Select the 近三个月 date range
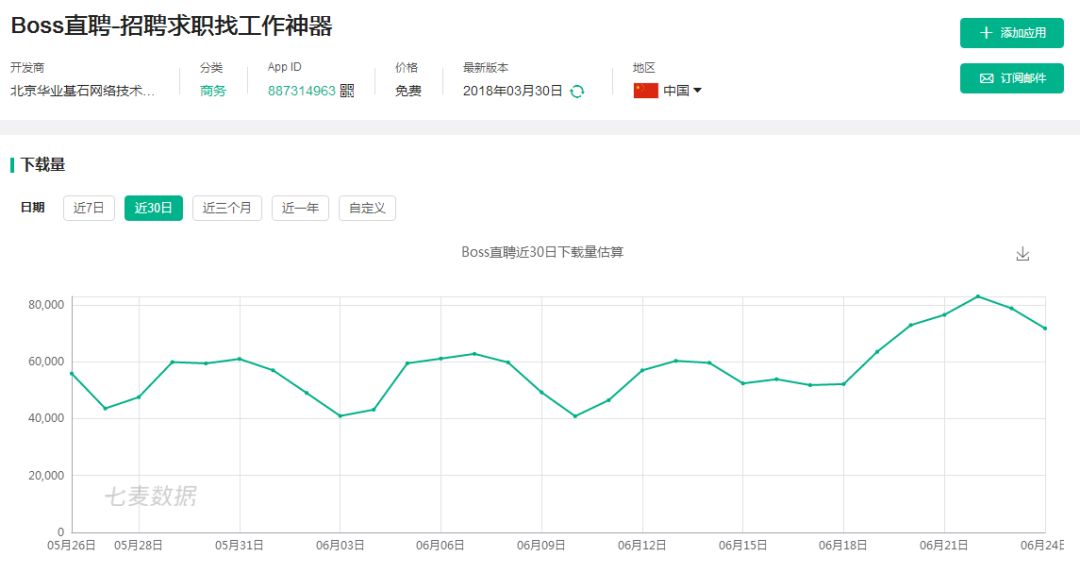Screen dimensions: 1080x573 (227, 208)
